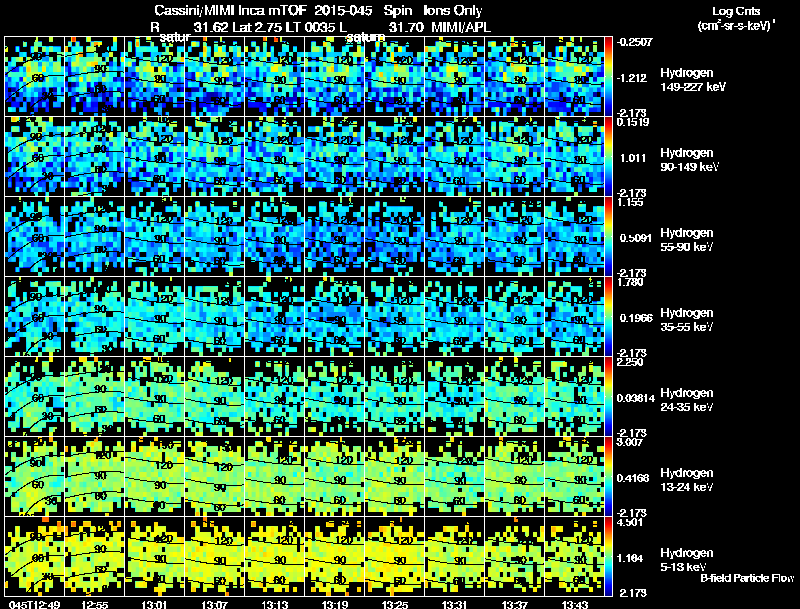Select the 'Hydrogen 35-55 keV' row label

(687, 320)
